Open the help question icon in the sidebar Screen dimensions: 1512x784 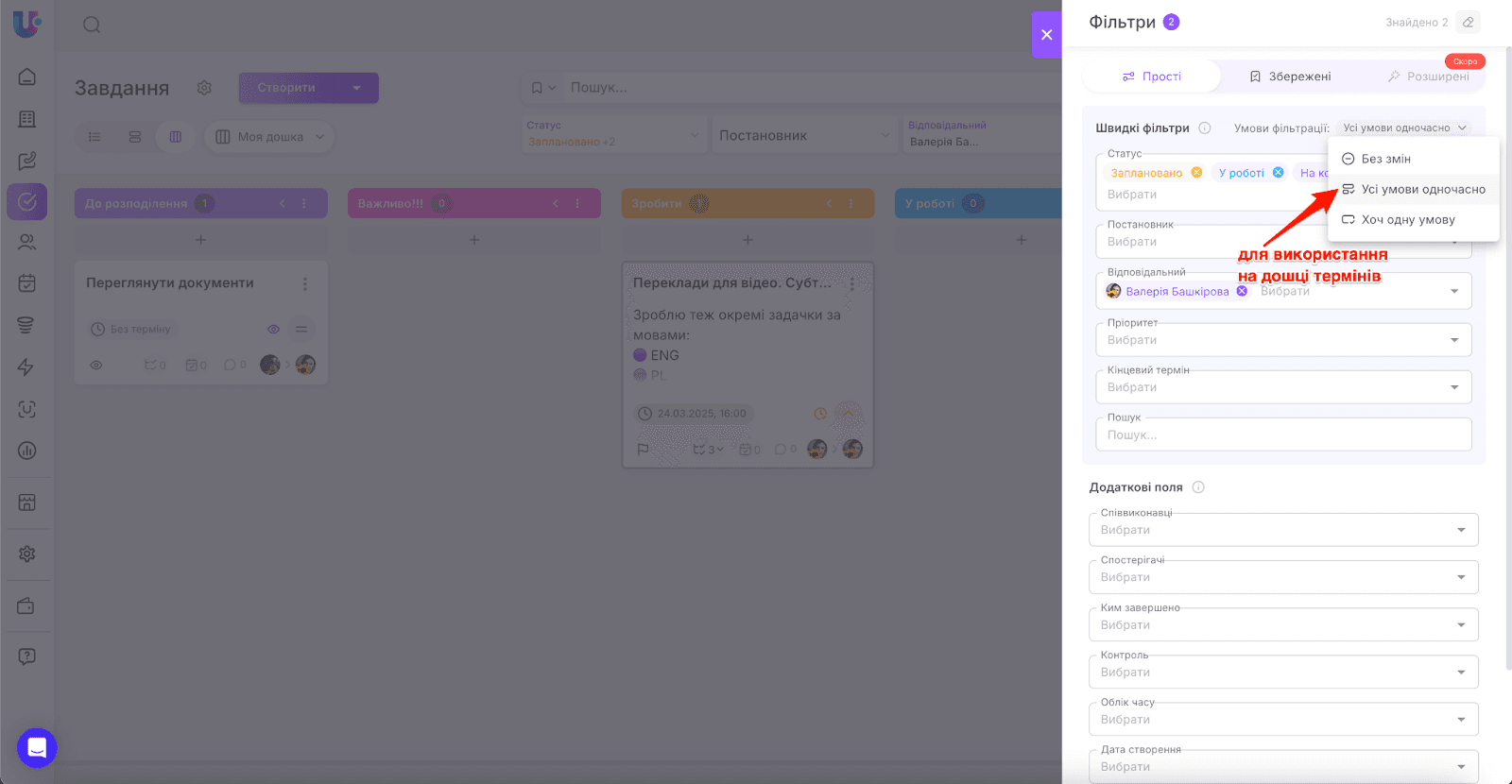[27, 656]
